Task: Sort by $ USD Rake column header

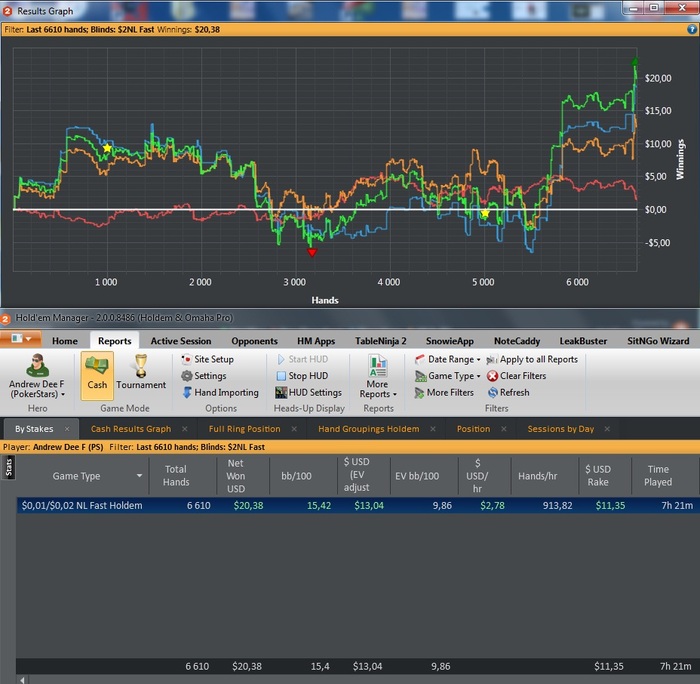Action: tap(598, 475)
